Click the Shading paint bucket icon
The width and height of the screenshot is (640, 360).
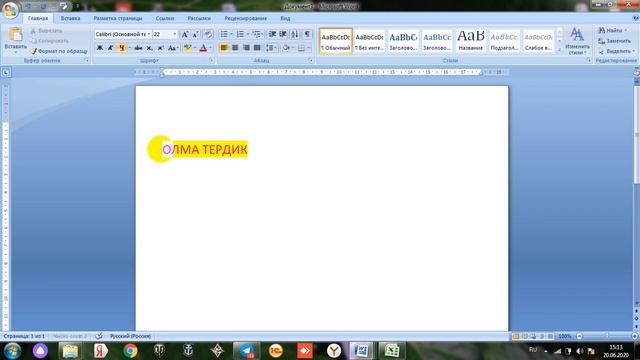click(x=286, y=48)
